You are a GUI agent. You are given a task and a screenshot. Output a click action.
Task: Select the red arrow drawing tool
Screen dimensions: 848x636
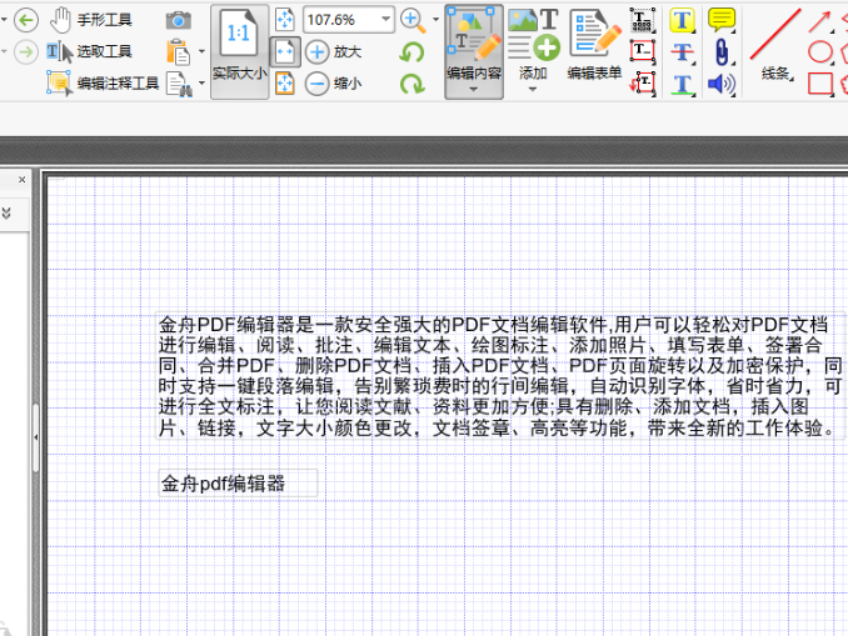(x=819, y=22)
